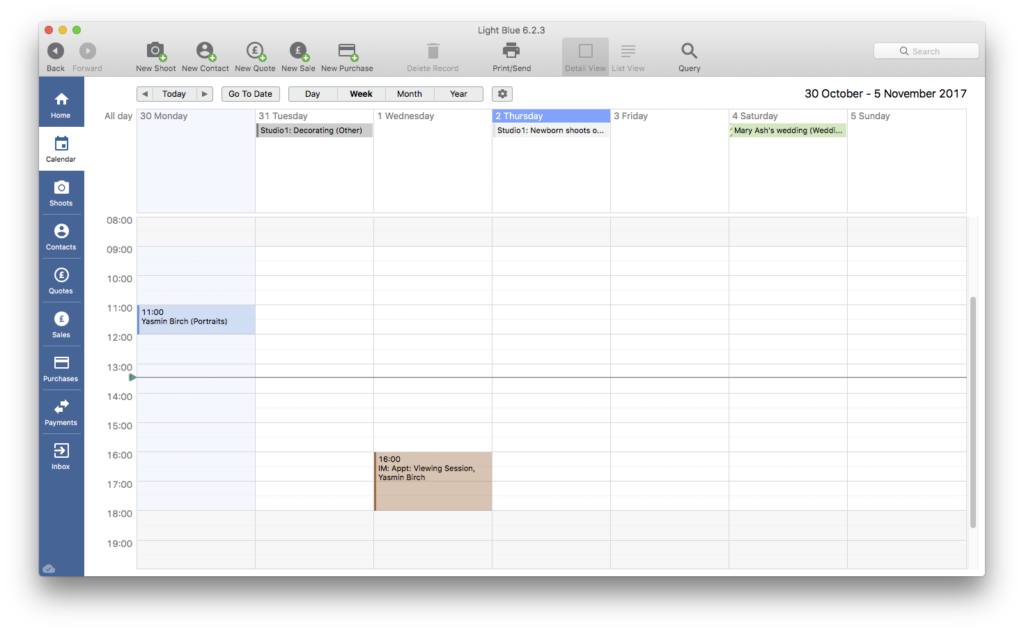Open the Go To Date picker
Viewport: 1024px width, 632px height.
250,93
